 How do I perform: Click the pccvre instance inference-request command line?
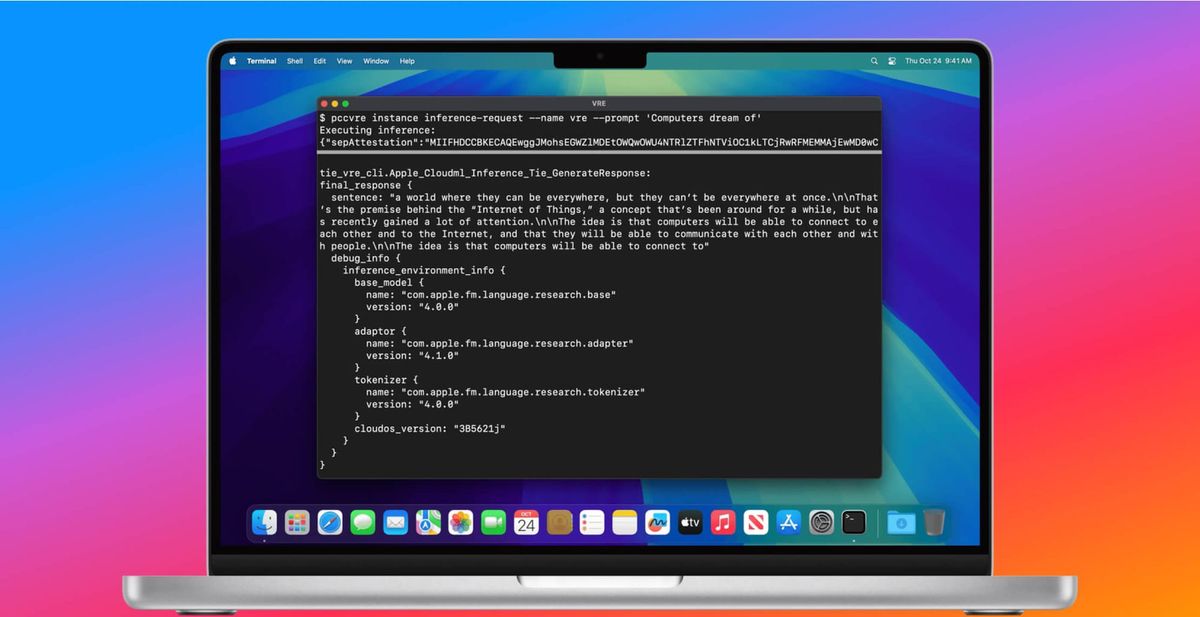pos(541,118)
